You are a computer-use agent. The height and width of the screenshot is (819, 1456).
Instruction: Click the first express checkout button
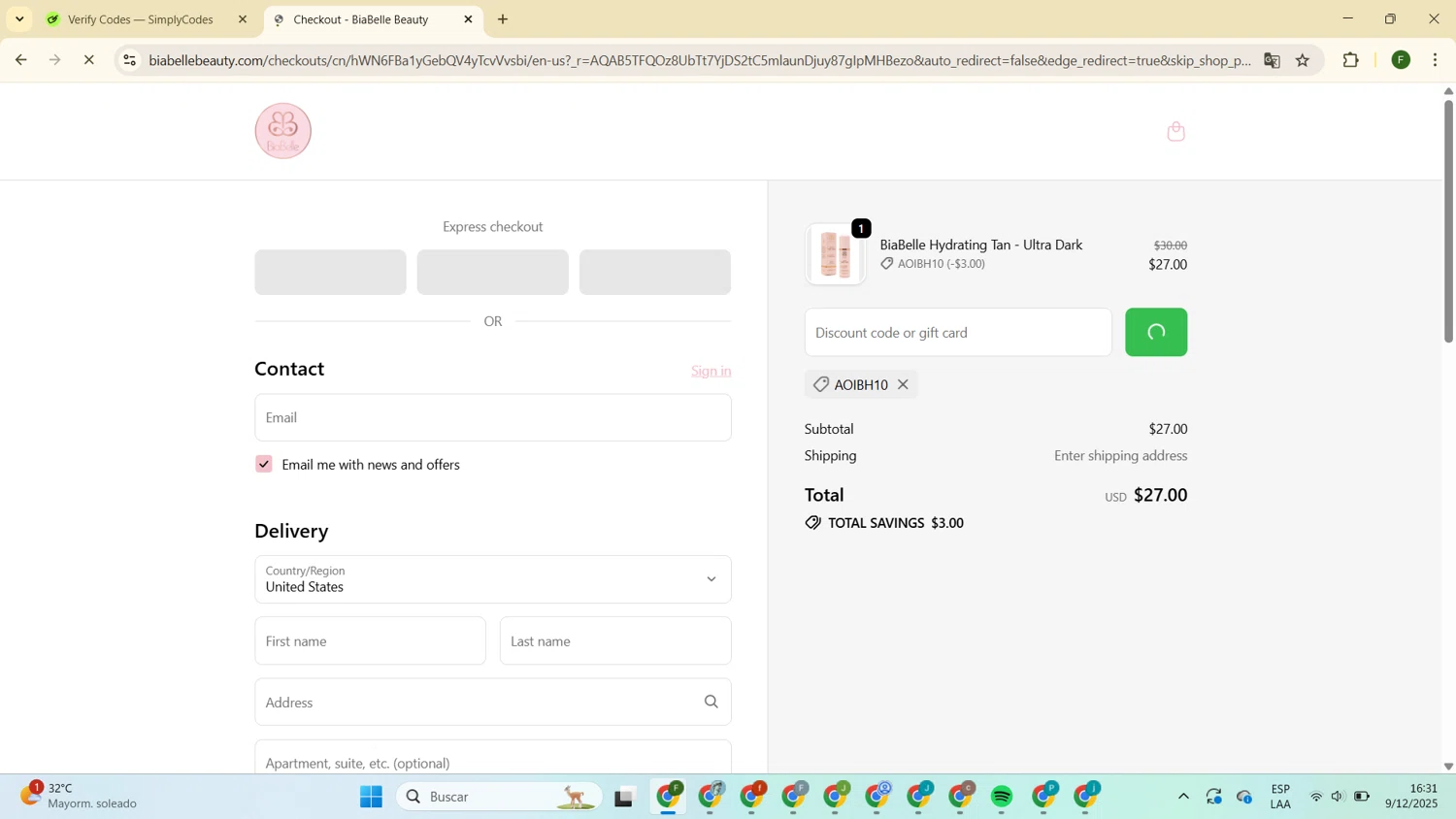(330, 272)
